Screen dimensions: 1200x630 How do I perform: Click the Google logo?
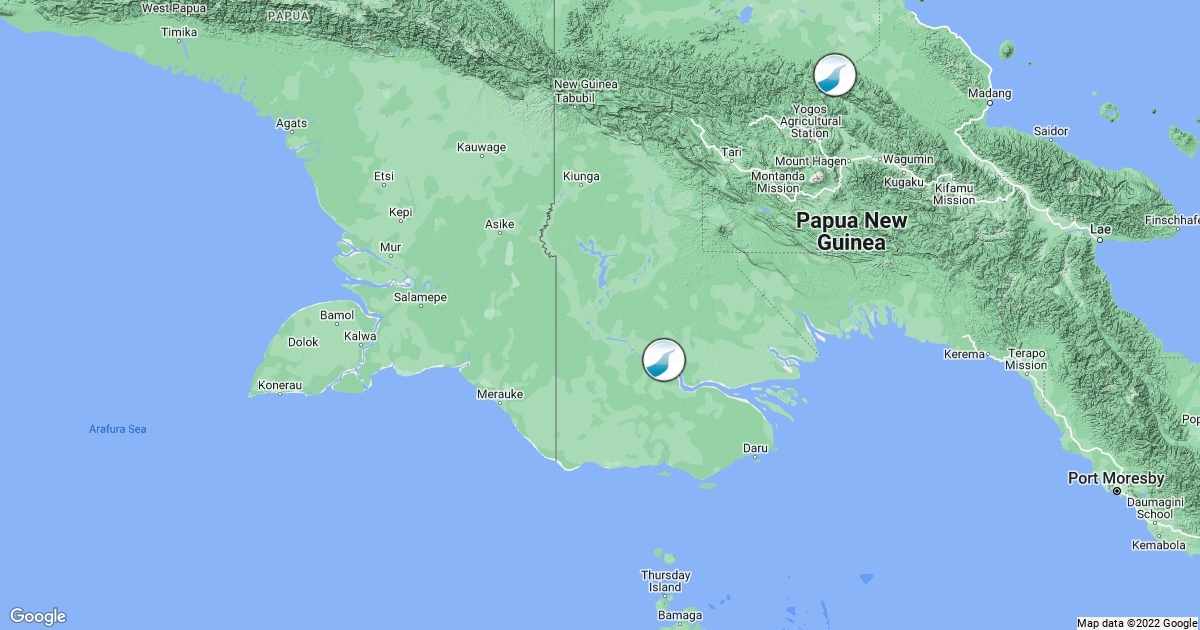(38, 616)
